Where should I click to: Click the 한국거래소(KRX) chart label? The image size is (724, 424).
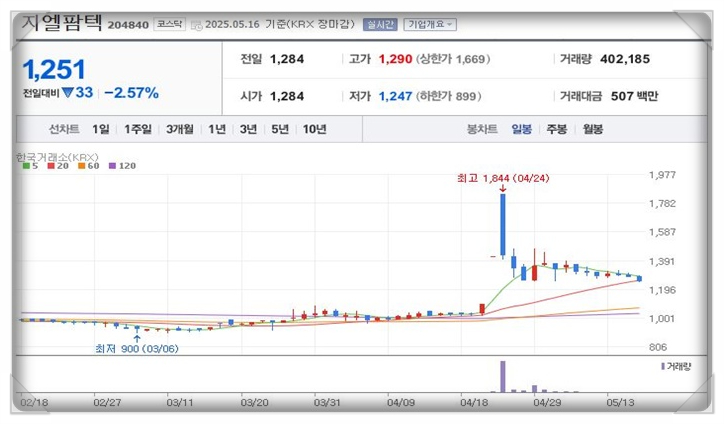click(57, 157)
